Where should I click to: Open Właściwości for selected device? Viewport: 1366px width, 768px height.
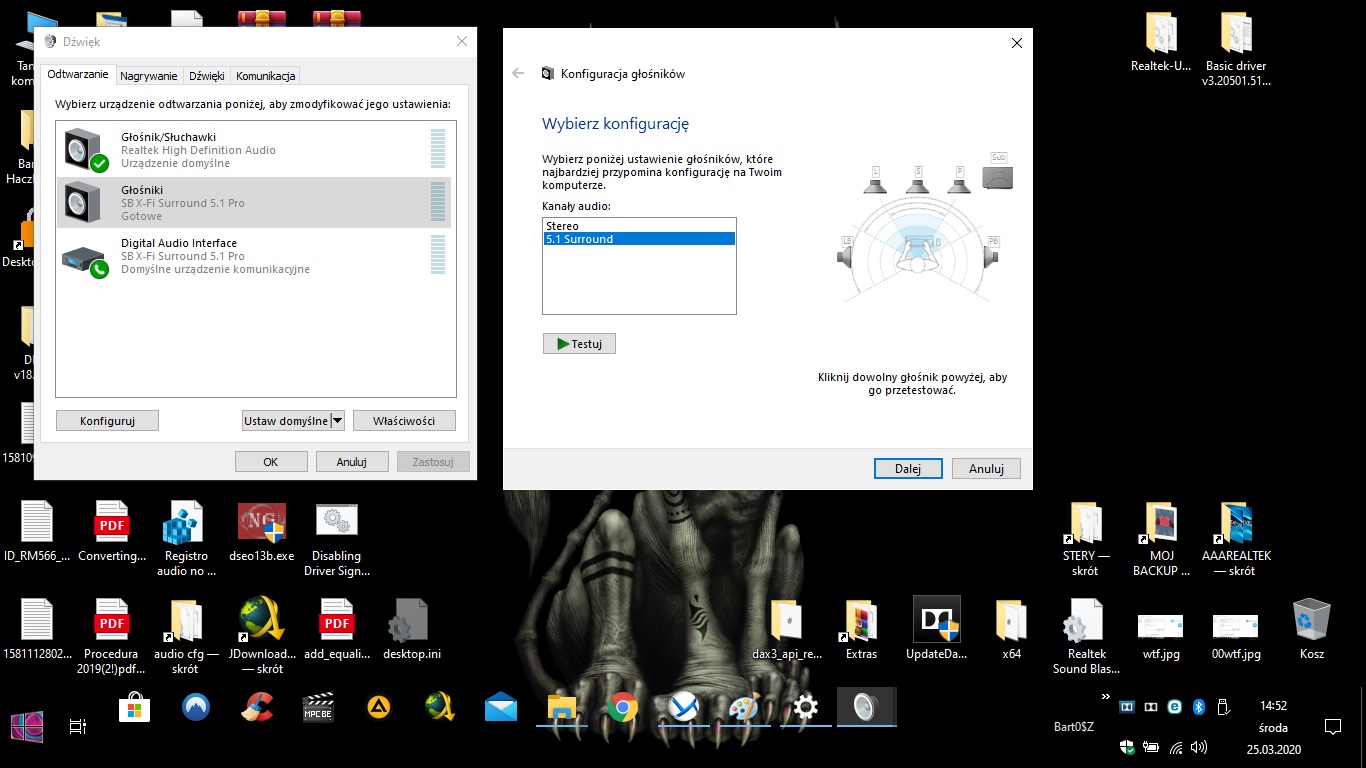[x=404, y=421]
